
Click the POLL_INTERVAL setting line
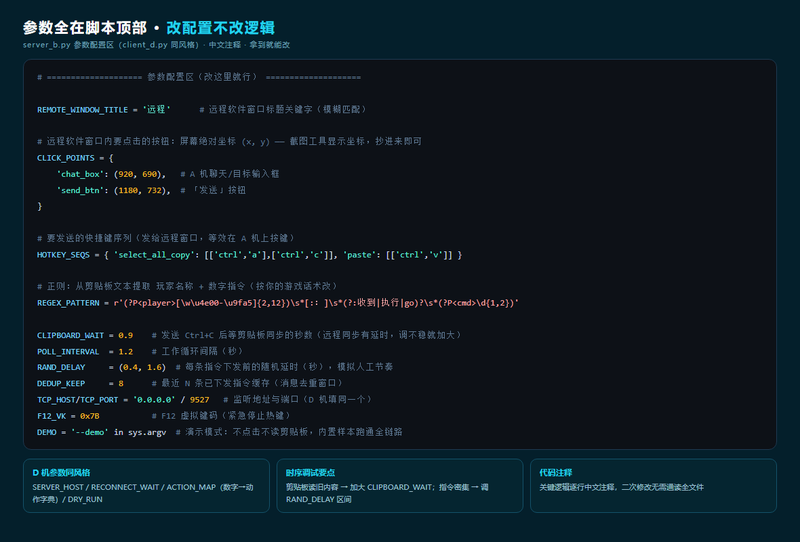tap(140, 352)
